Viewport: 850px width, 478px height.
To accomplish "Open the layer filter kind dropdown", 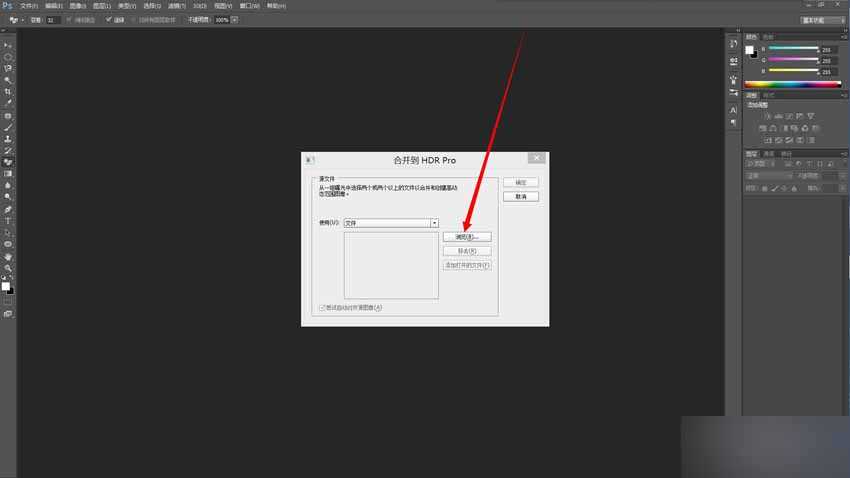I will click(762, 164).
